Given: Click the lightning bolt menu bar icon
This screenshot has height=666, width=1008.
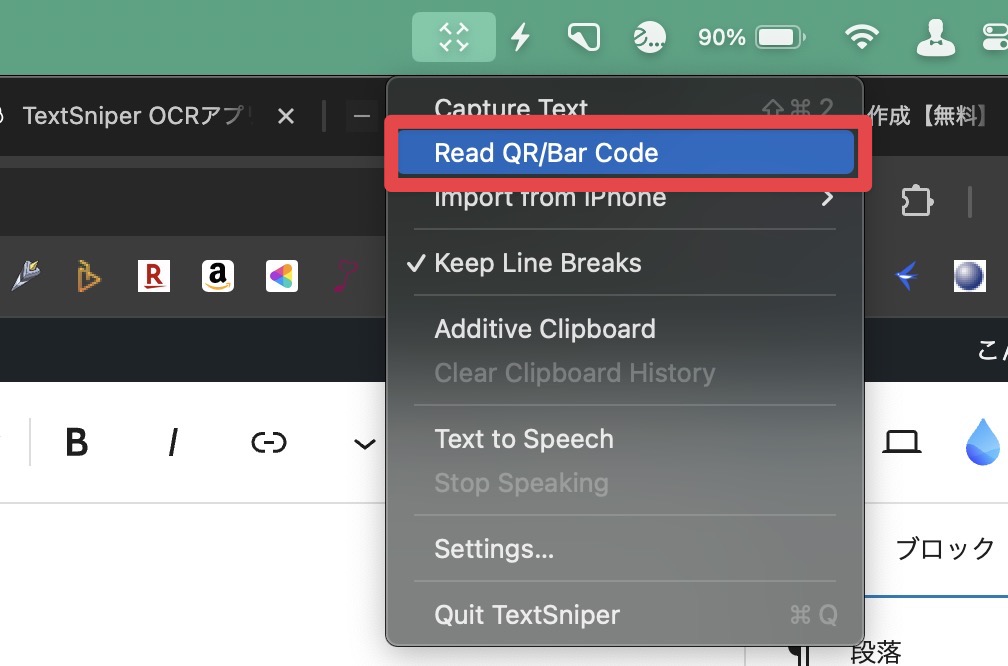Looking at the screenshot, I should pos(520,37).
